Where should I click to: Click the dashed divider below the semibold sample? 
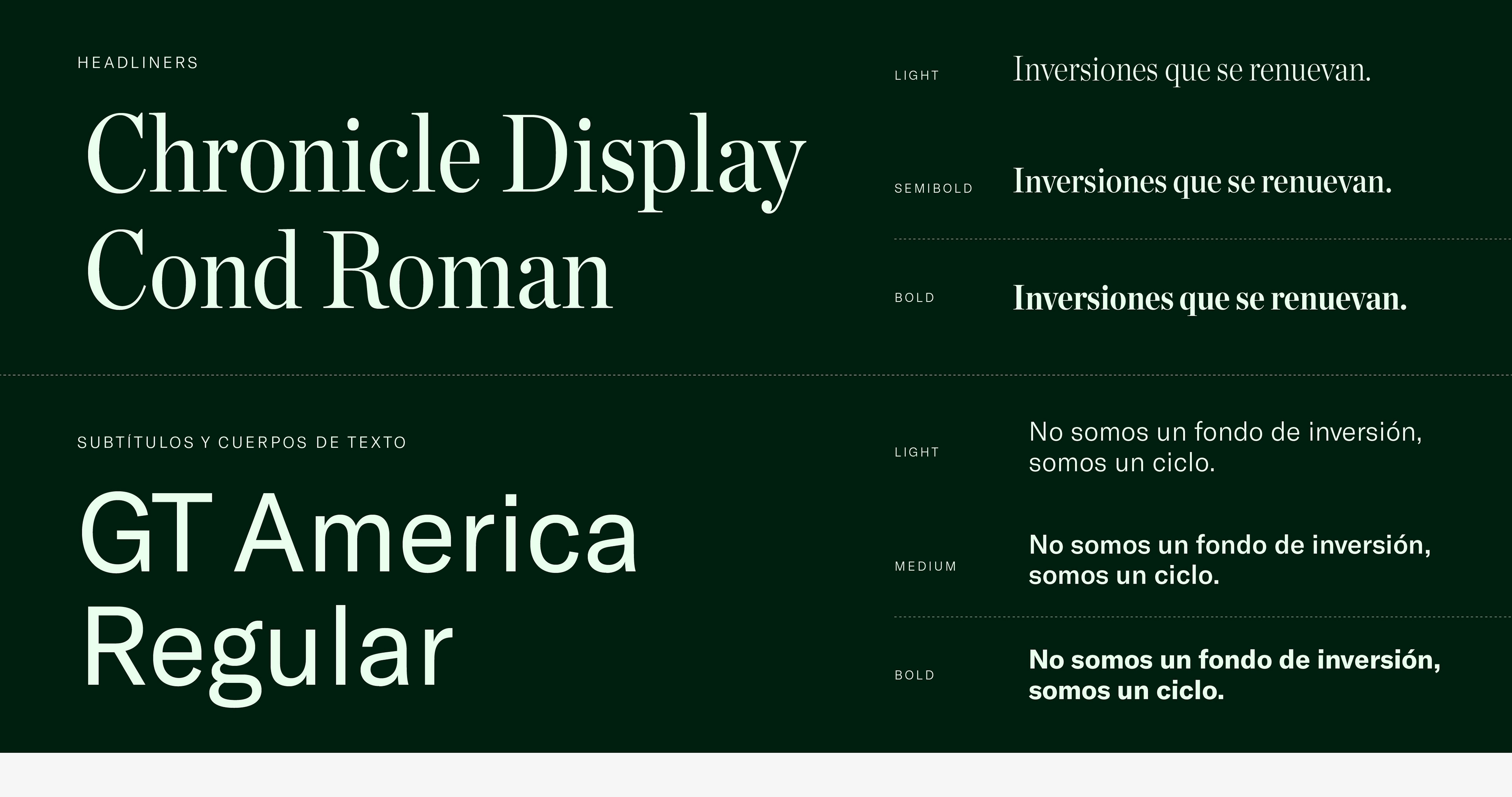1202,239
